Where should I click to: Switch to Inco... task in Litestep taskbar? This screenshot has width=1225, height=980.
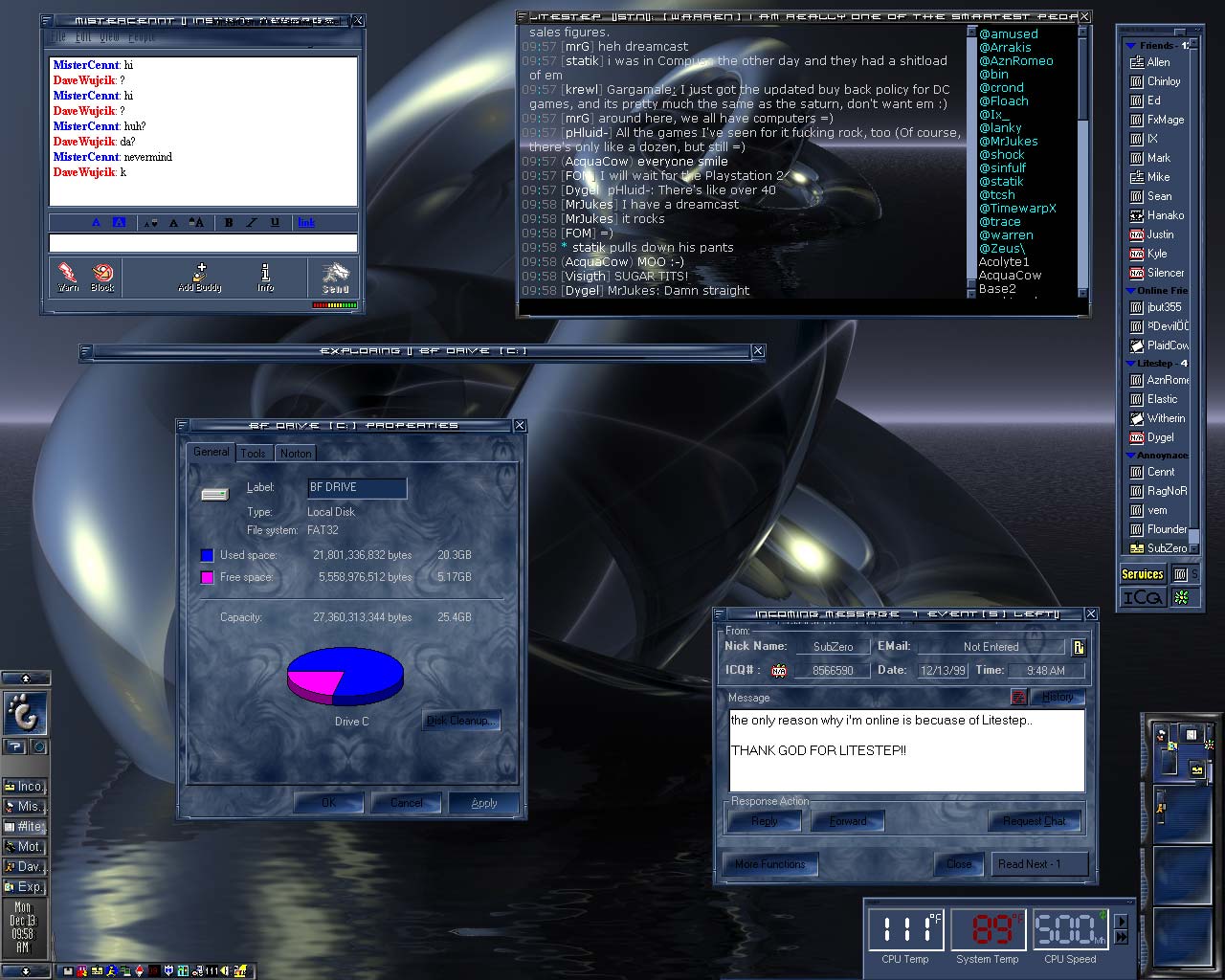[25, 787]
